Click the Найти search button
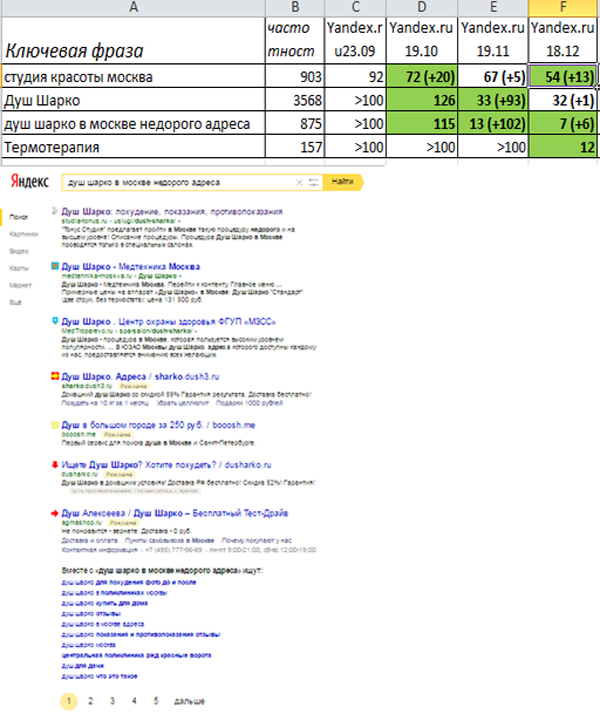This screenshot has width=600, height=721. tap(343, 182)
